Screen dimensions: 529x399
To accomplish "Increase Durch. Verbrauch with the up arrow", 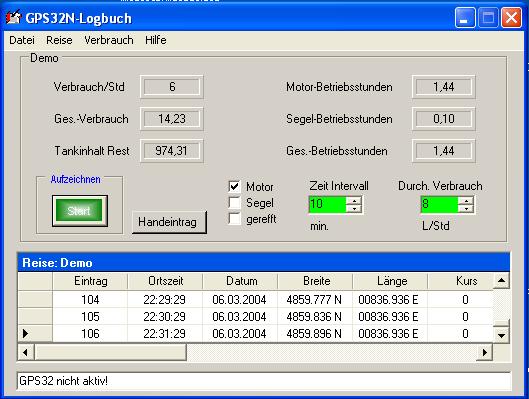I will [466, 201].
